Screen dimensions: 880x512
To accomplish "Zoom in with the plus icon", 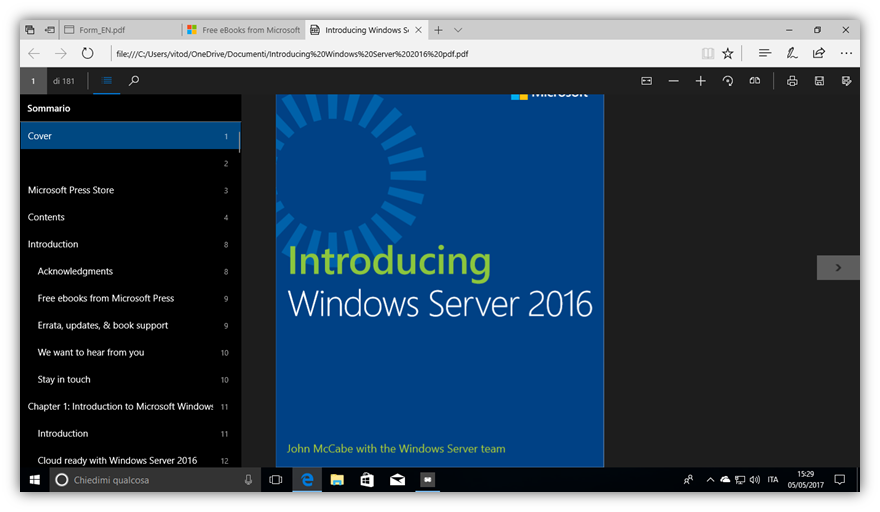I will 701,81.
